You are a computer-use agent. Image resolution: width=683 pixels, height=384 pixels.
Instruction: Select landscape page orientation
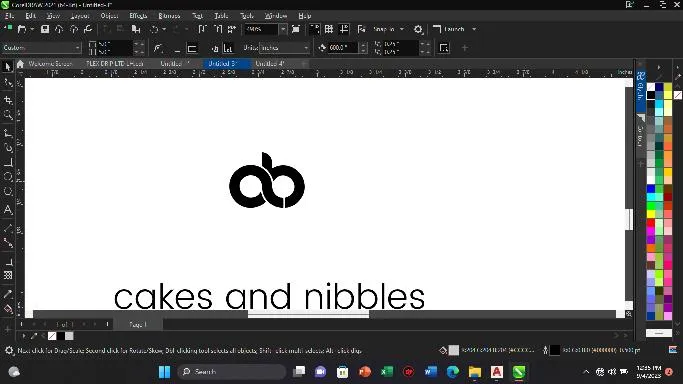(192, 48)
